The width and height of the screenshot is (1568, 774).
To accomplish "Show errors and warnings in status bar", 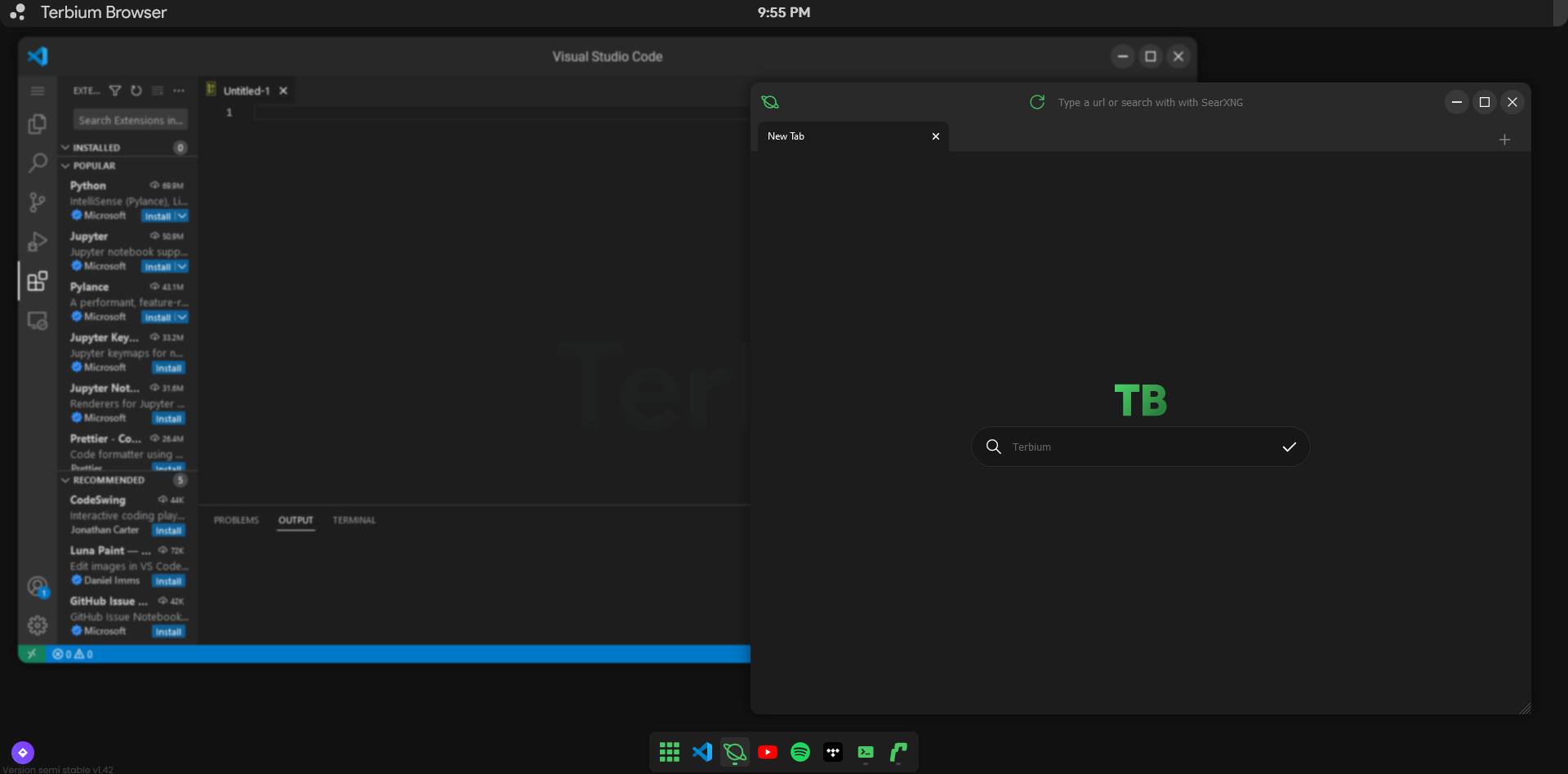I will [73, 654].
